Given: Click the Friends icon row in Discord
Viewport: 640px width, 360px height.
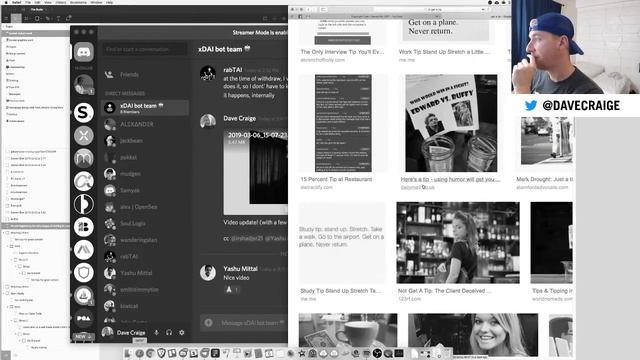Looking at the screenshot, I should click(145, 75).
